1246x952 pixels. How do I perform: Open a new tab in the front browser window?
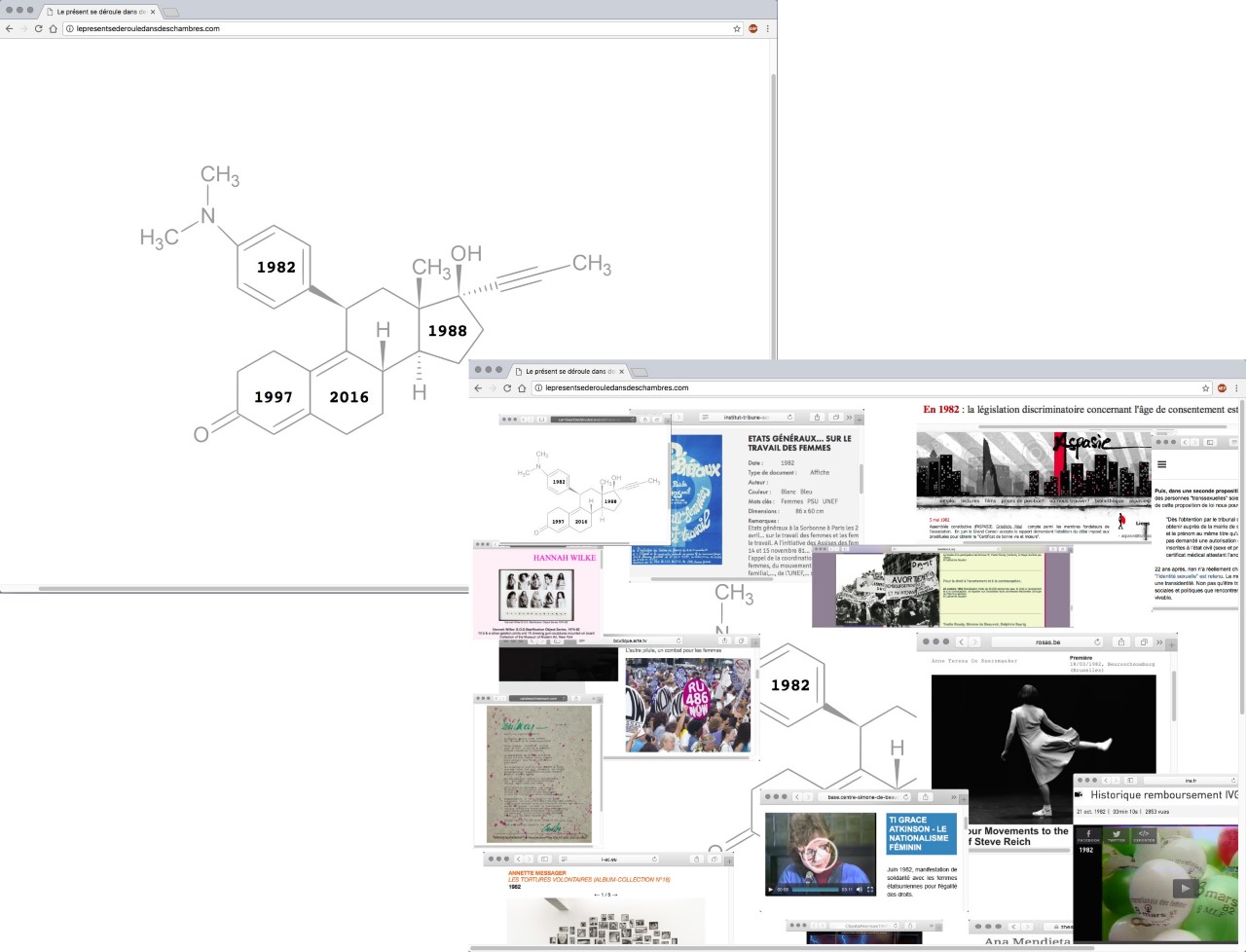pyautogui.click(x=639, y=371)
